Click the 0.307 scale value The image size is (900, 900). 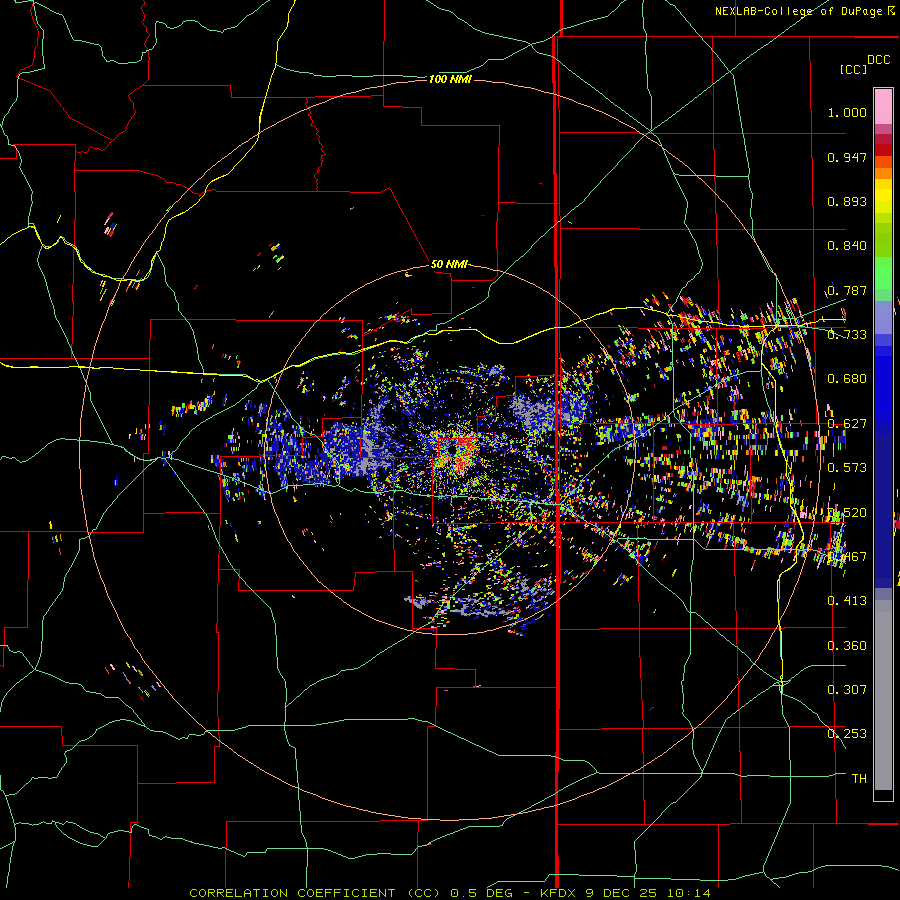847,689
